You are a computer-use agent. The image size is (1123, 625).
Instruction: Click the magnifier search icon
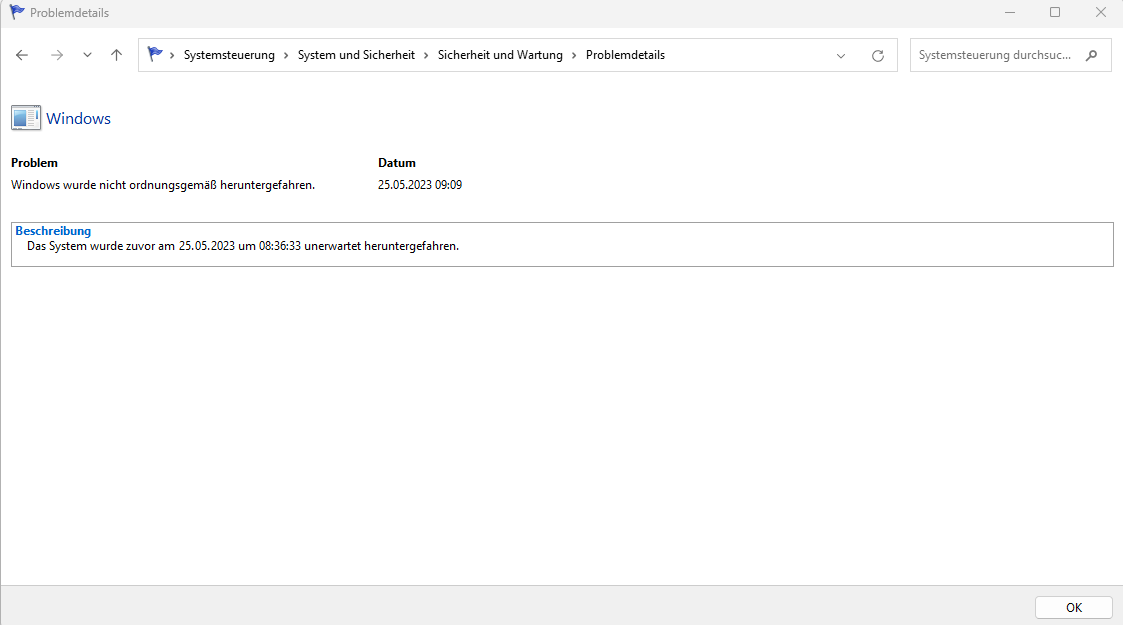click(1091, 55)
